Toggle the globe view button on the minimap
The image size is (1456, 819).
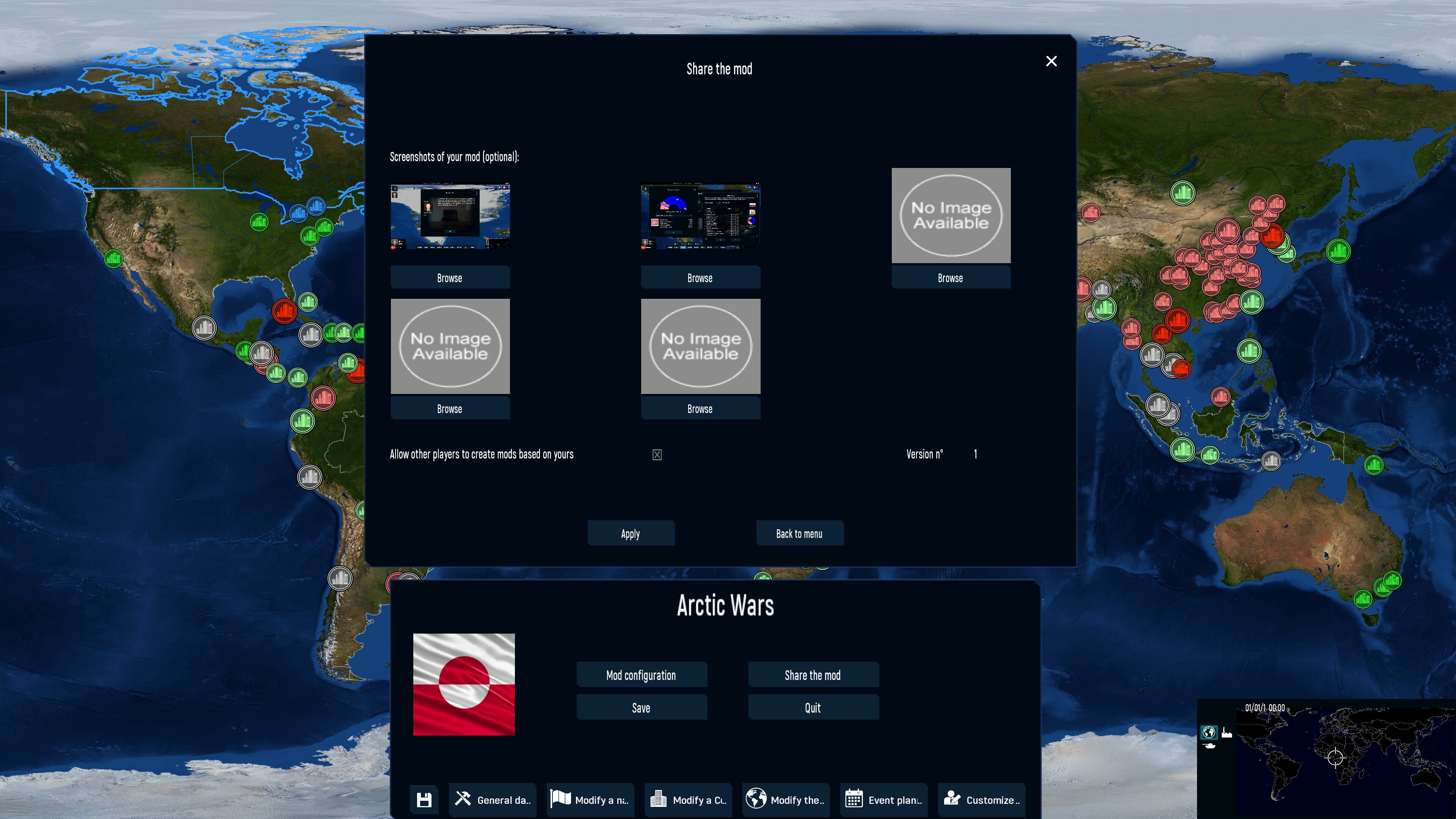[1208, 733]
